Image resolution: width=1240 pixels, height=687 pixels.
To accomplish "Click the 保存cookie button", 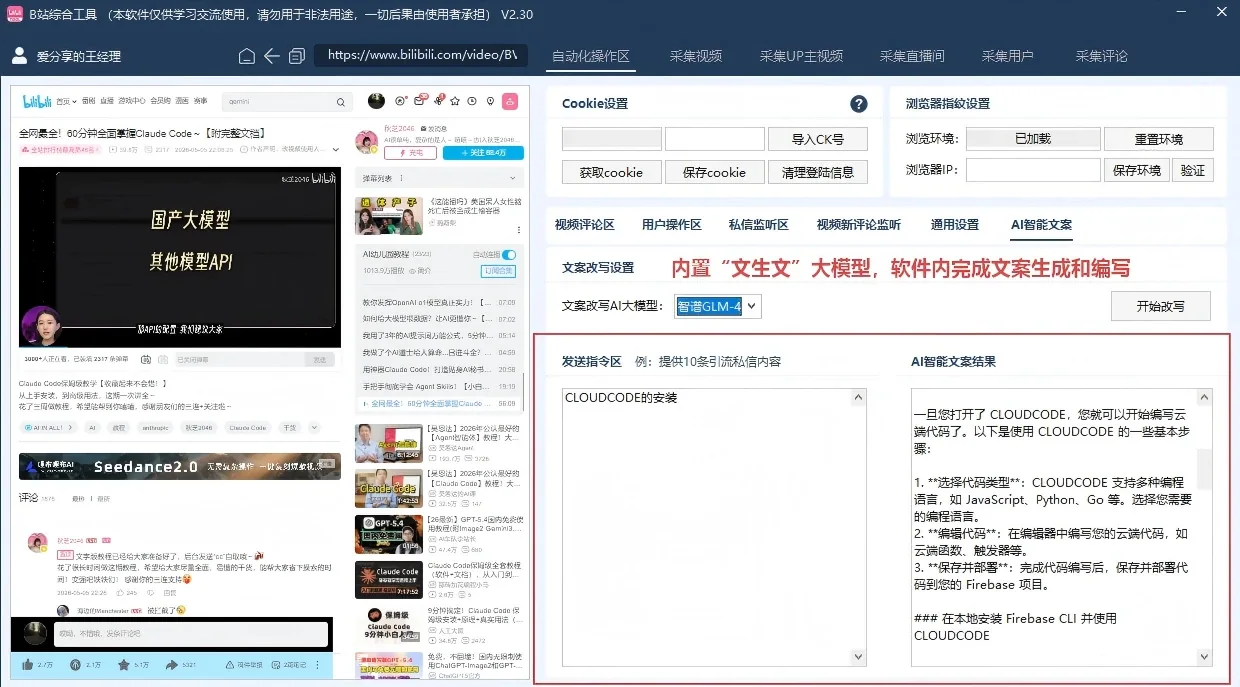I will 714,171.
